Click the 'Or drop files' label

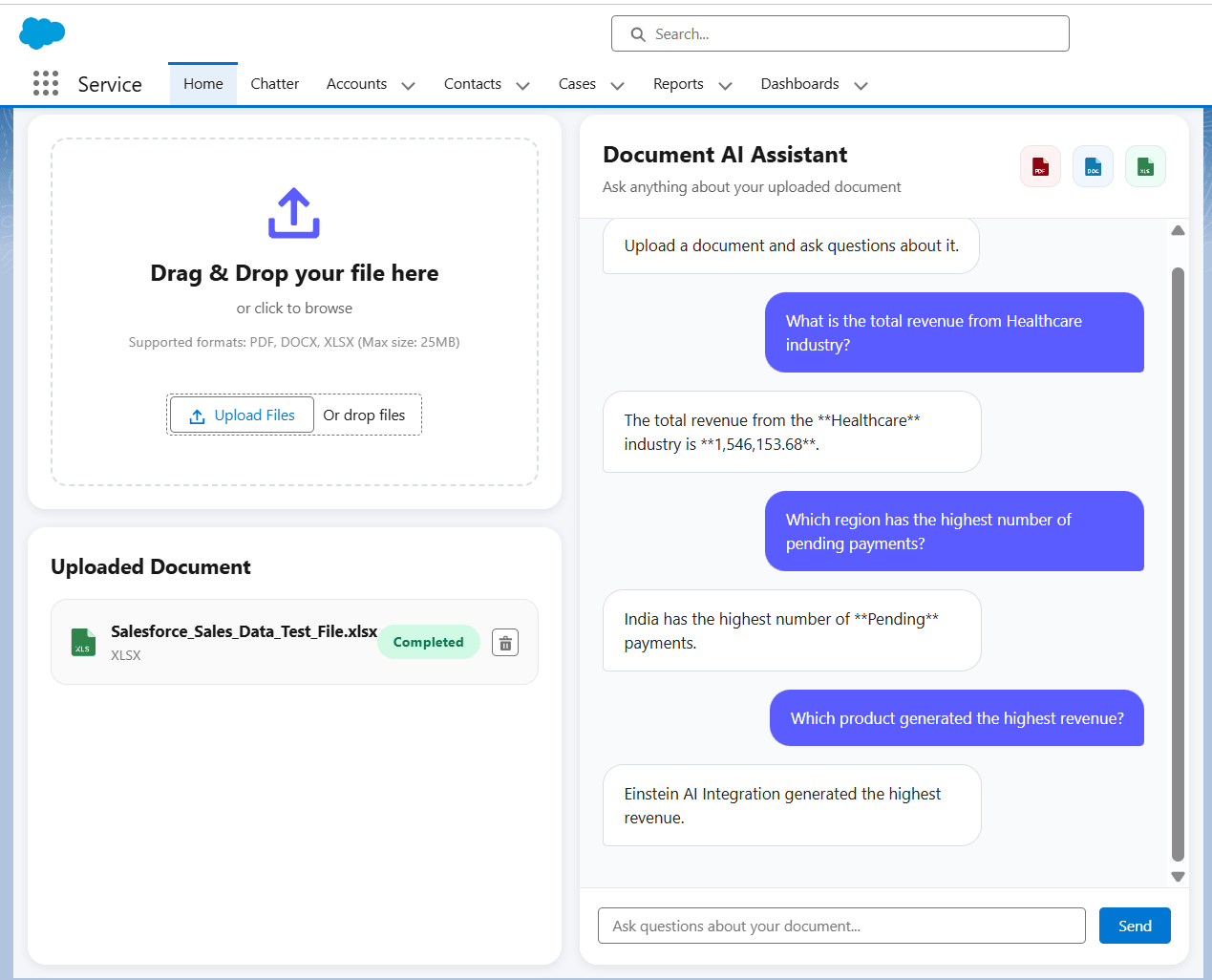(364, 415)
